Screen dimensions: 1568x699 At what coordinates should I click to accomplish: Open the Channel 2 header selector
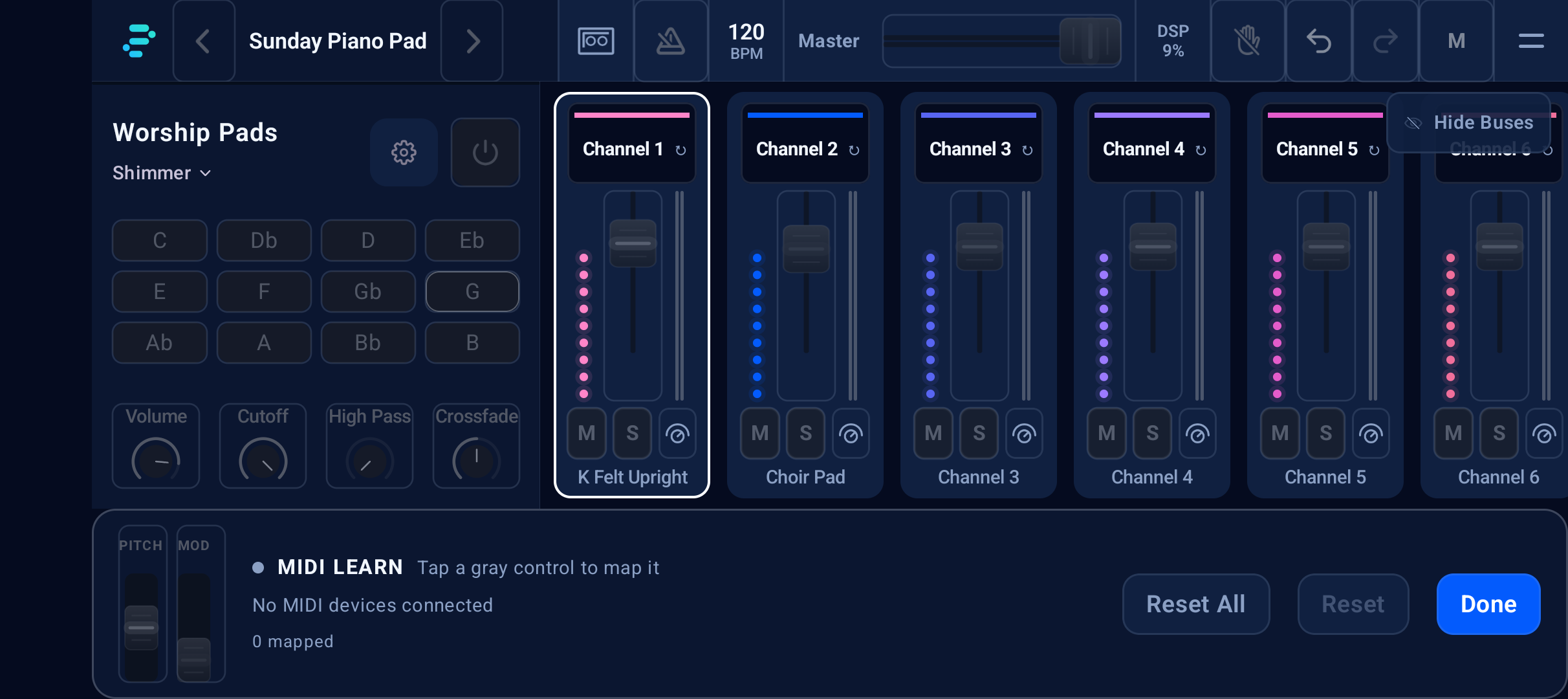point(805,144)
